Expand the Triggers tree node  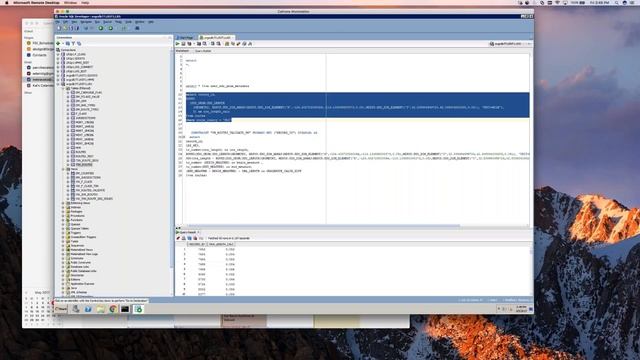click(x=63, y=233)
